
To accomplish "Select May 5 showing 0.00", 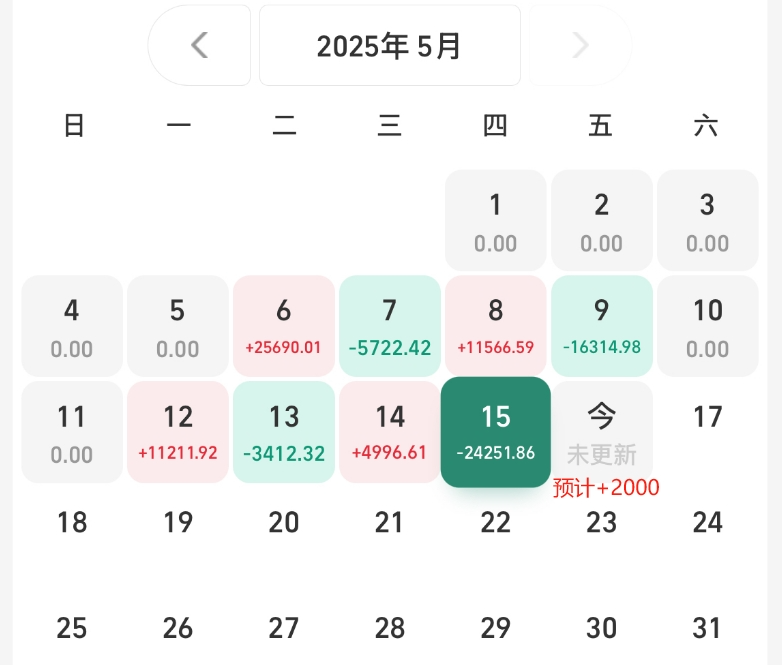I will click(x=178, y=326).
